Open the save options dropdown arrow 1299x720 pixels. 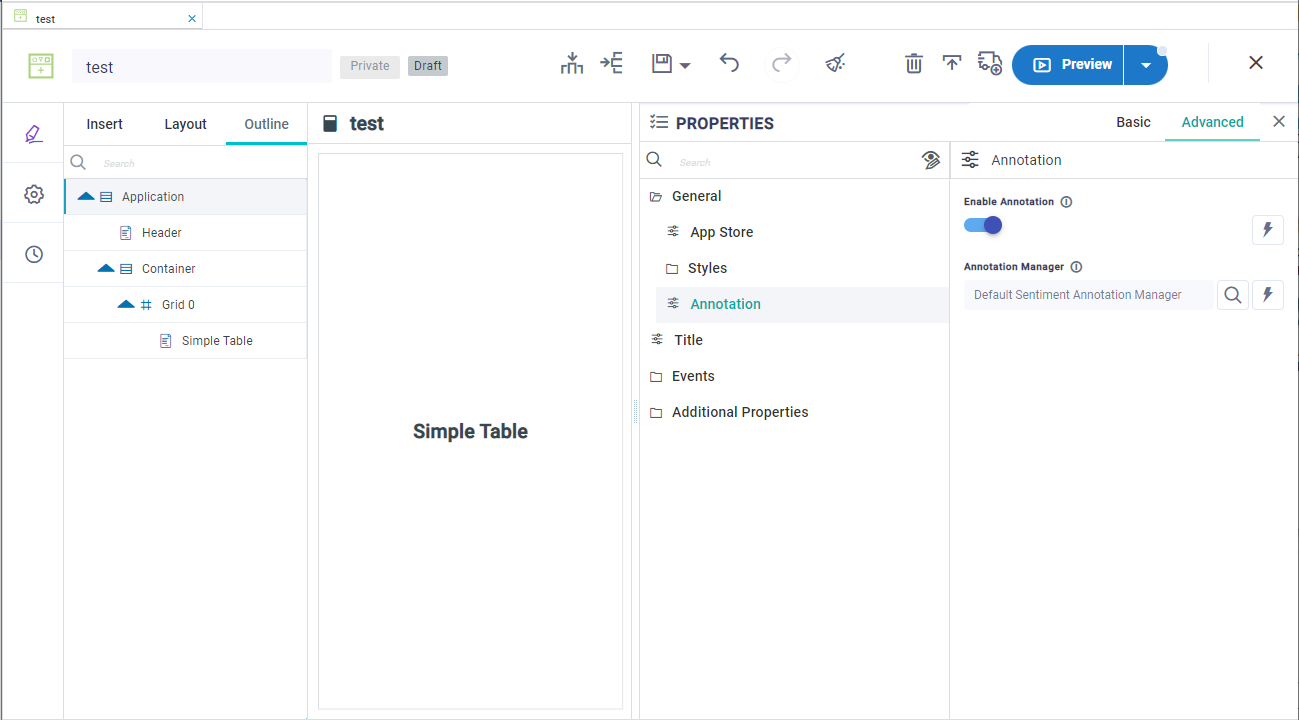pyautogui.click(x=685, y=66)
